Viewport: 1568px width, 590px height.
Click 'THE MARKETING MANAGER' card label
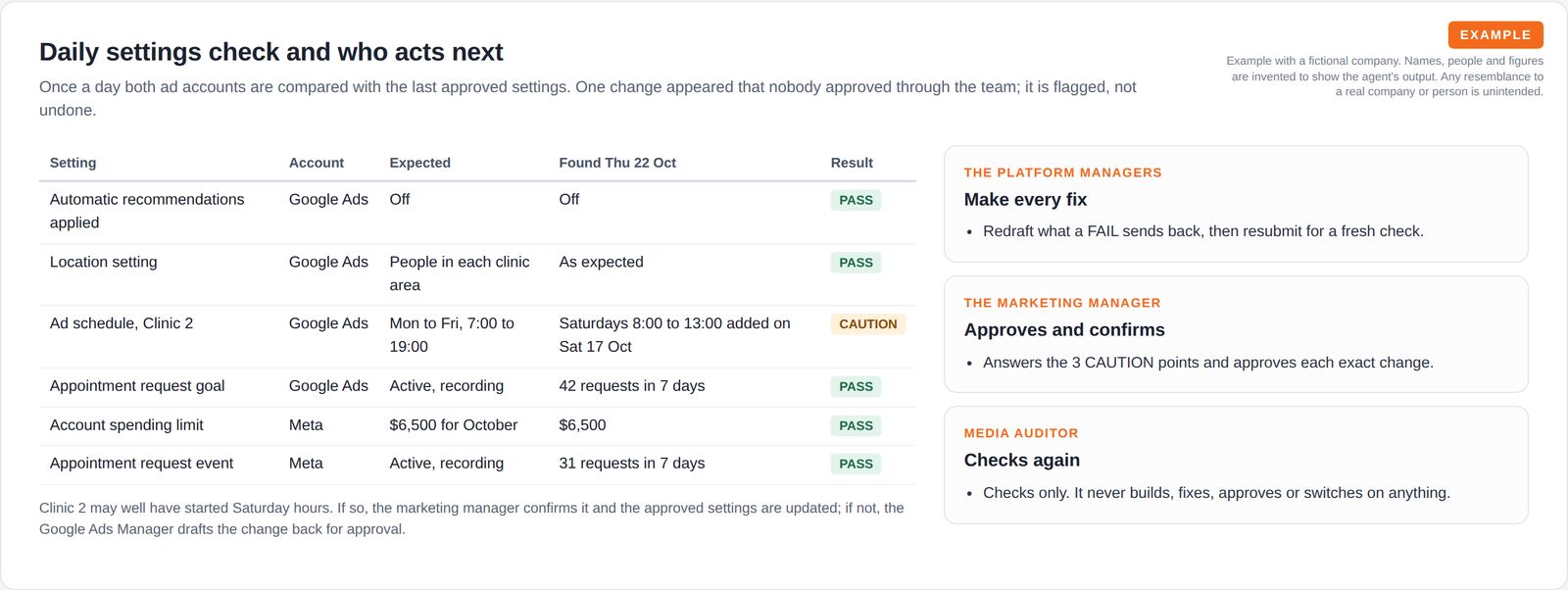pyautogui.click(x=1062, y=303)
